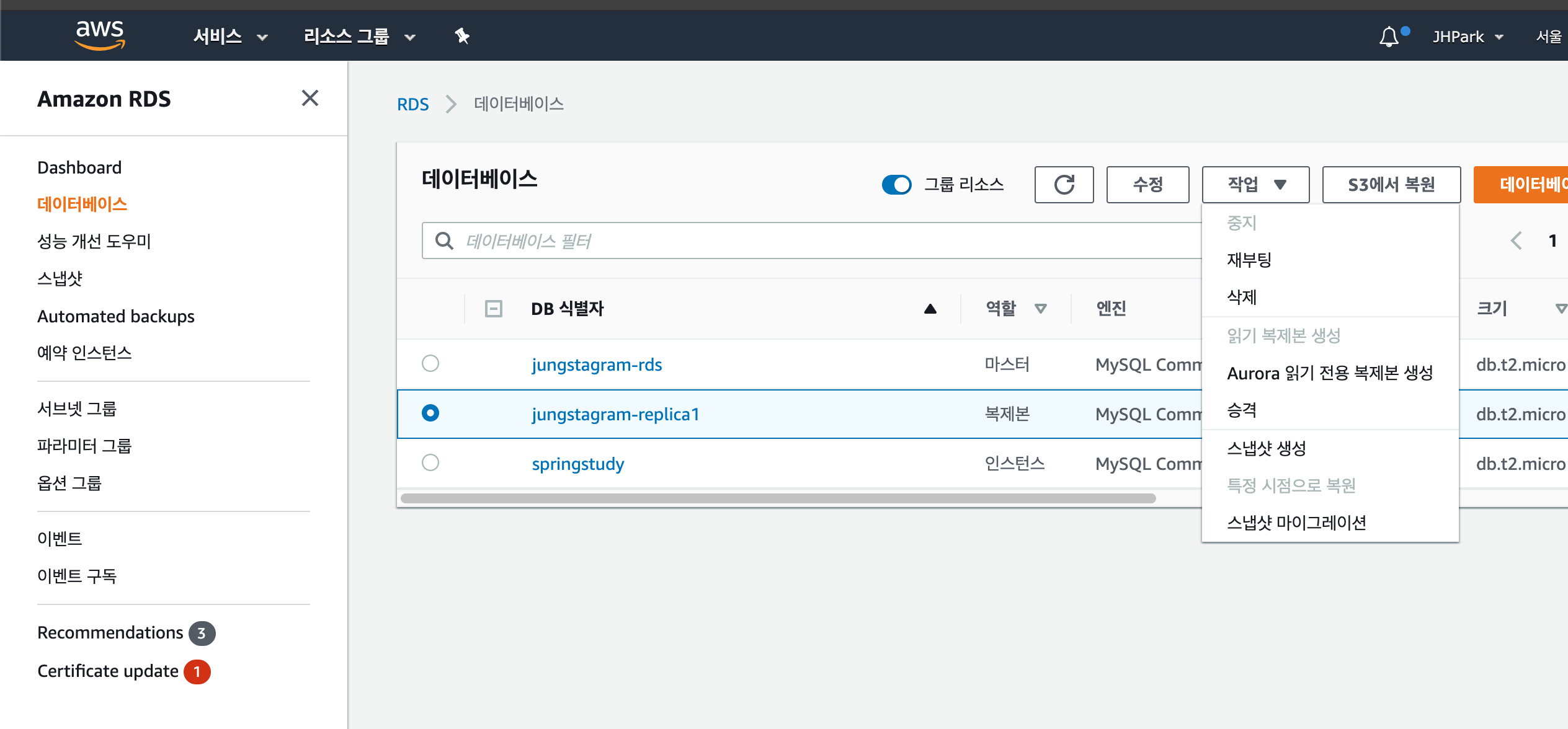Click the search magnifier icon in filter
The image size is (1568, 729).
[x=444, y=241]
